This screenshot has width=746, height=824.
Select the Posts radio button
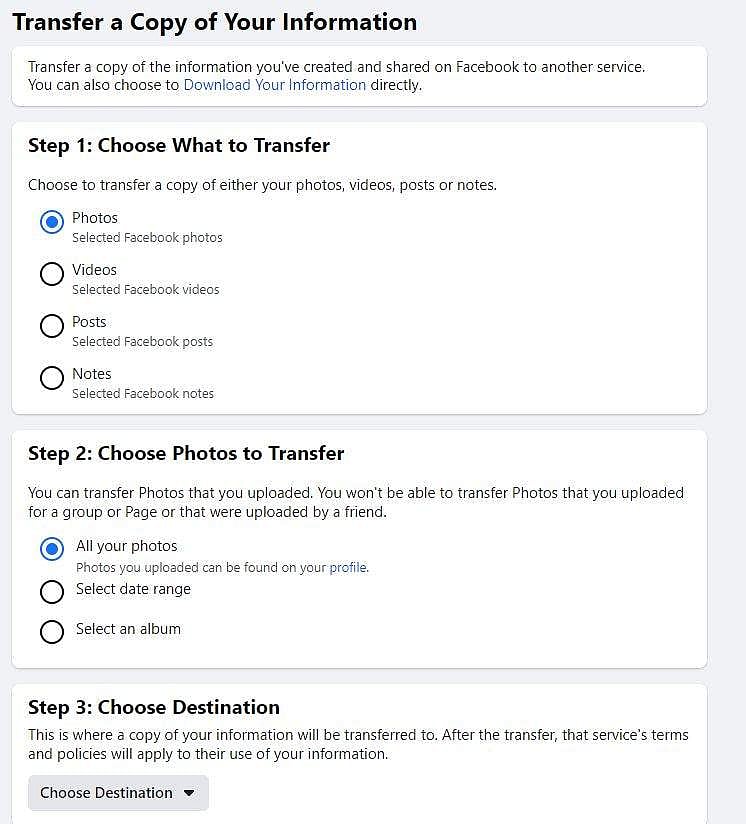point(52,326)
